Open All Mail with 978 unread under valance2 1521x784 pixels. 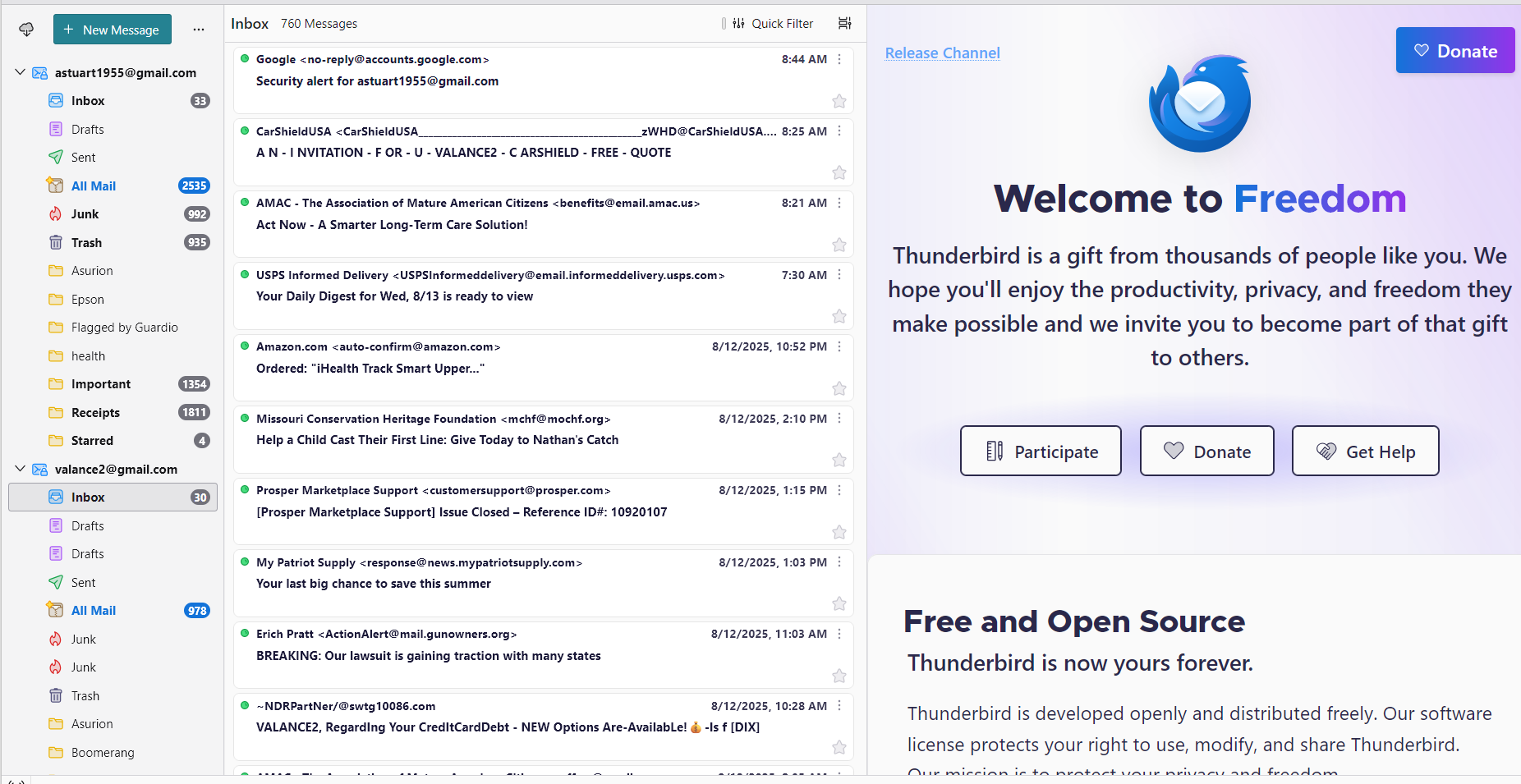tap(113, 611)
